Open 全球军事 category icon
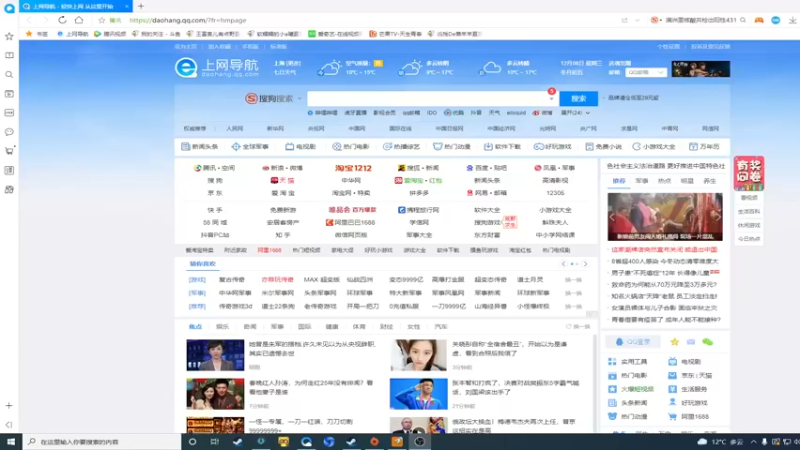Image resolution: width=800 pixels, height=450 pixels. tap(236, 146)
